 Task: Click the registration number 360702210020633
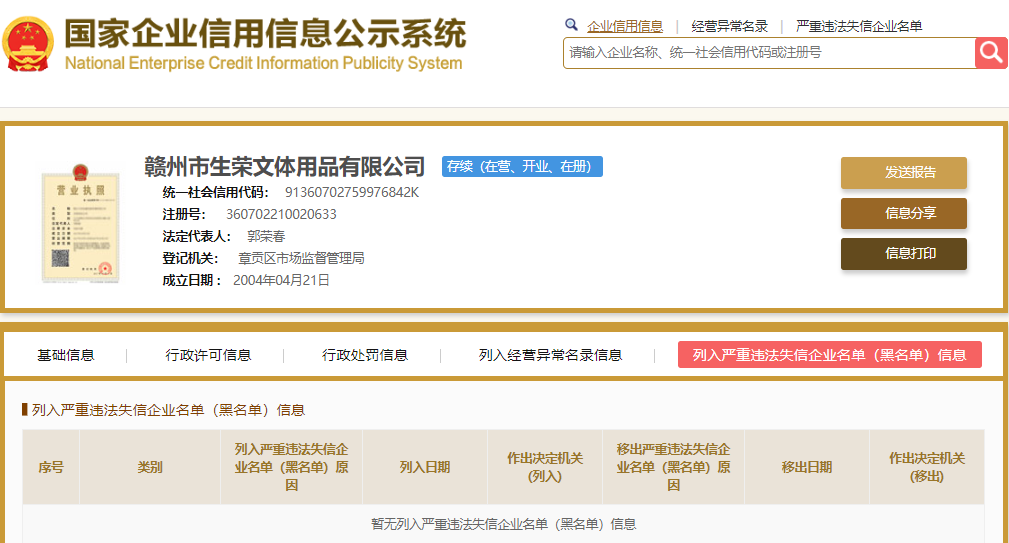(281, 214)
